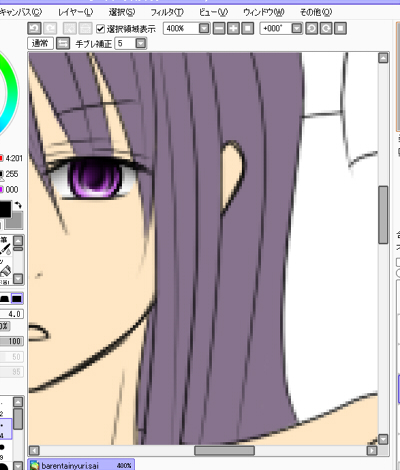This screenshot has width=400, height=470.
Task: Open the フィルタ(T) menu
Action: [167, 12]
